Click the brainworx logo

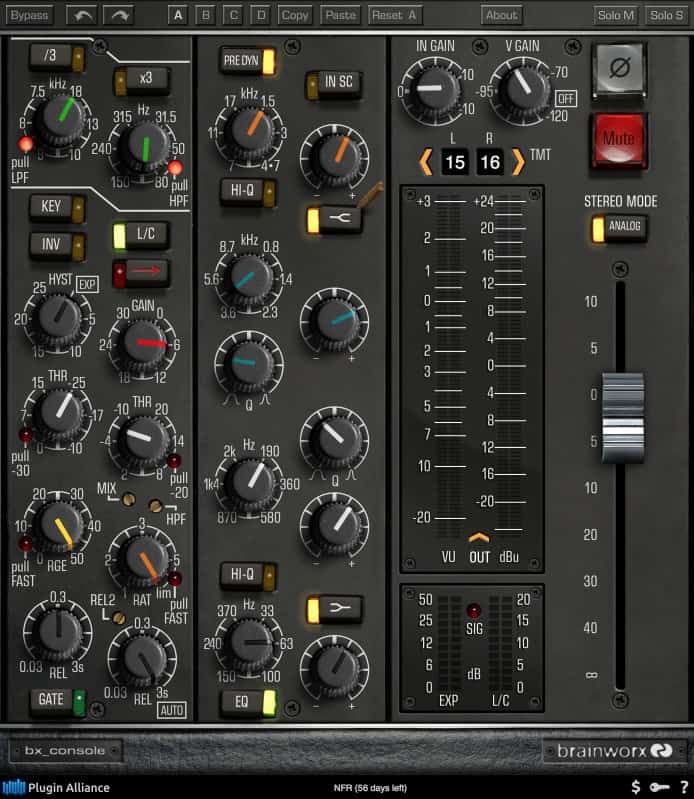[x=615, y=751]
